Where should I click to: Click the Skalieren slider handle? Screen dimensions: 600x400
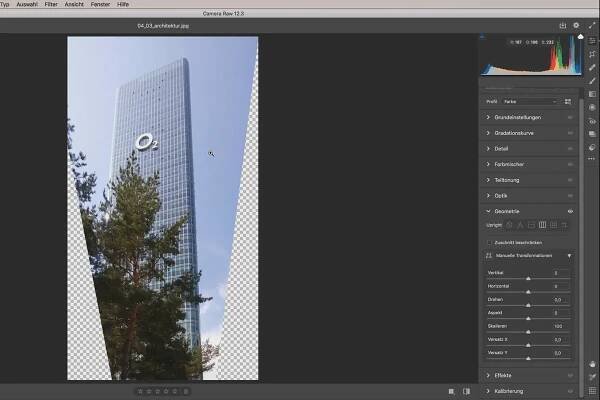tap(528, 331)
